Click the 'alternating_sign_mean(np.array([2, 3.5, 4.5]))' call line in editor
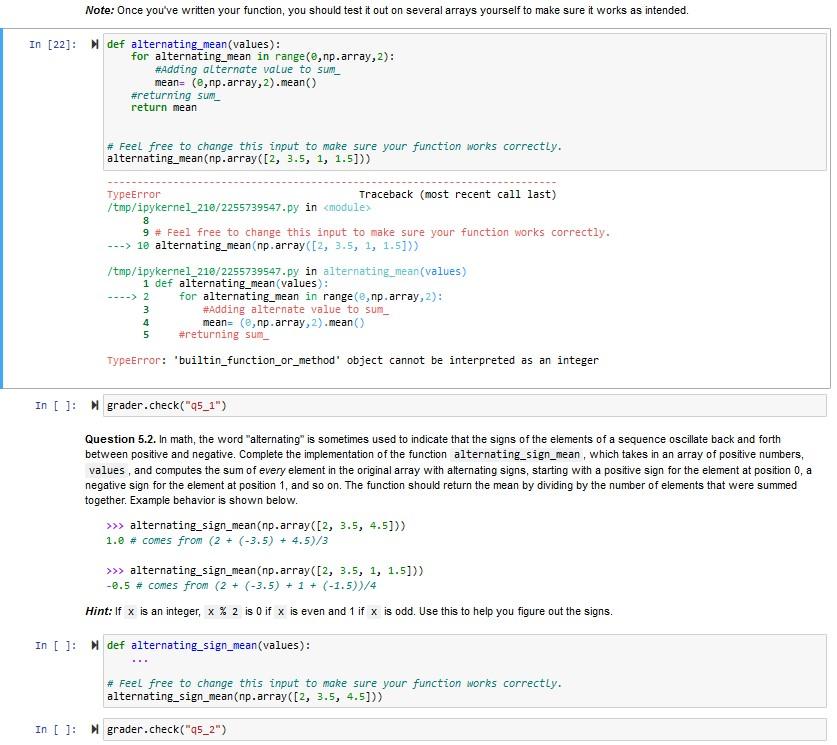Image resolution: width=837 pixels, height=745 pixels. (x=244, y=697)
